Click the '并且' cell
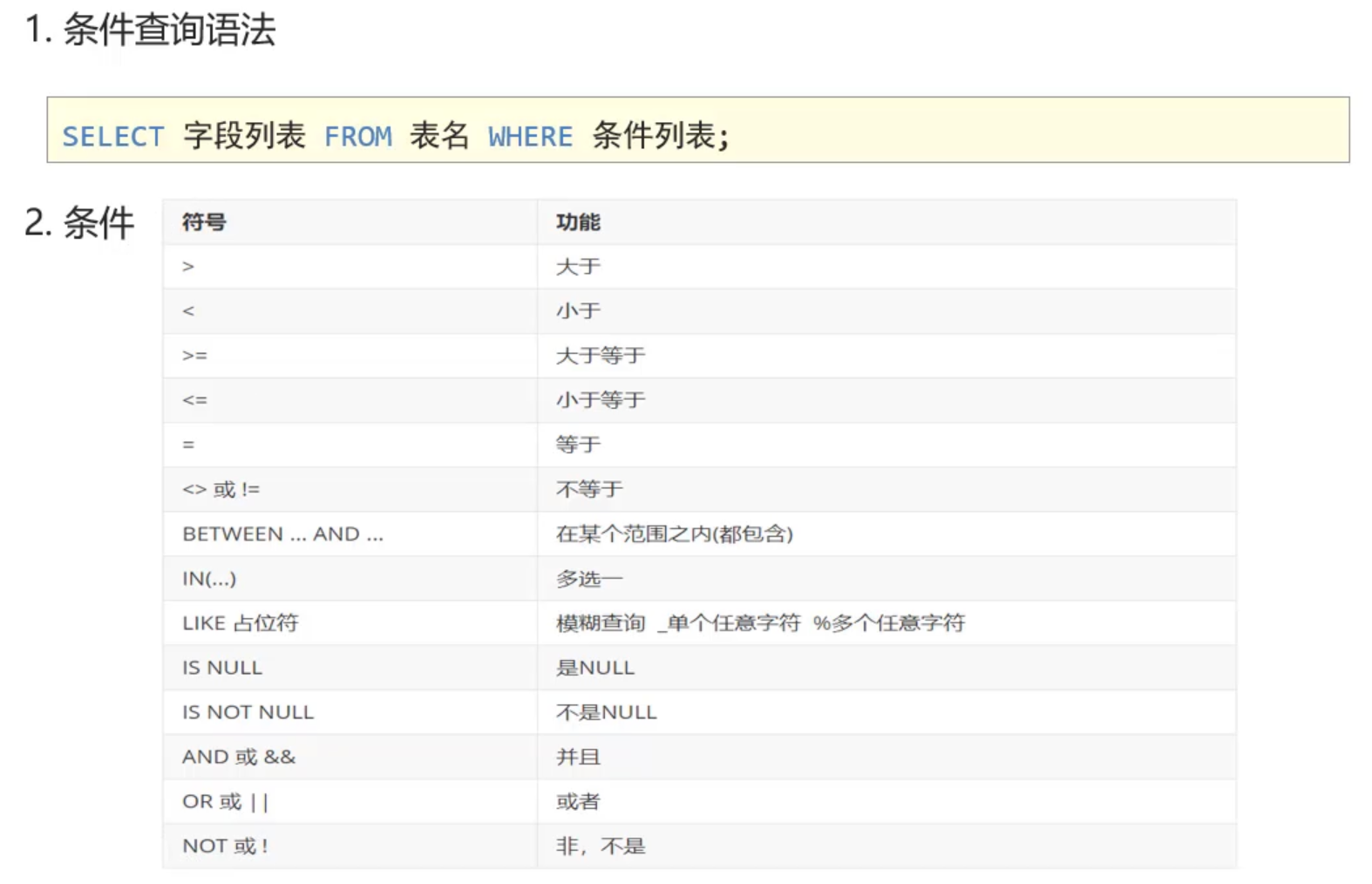Screen dimensions: 1372x884 [886, 757]
